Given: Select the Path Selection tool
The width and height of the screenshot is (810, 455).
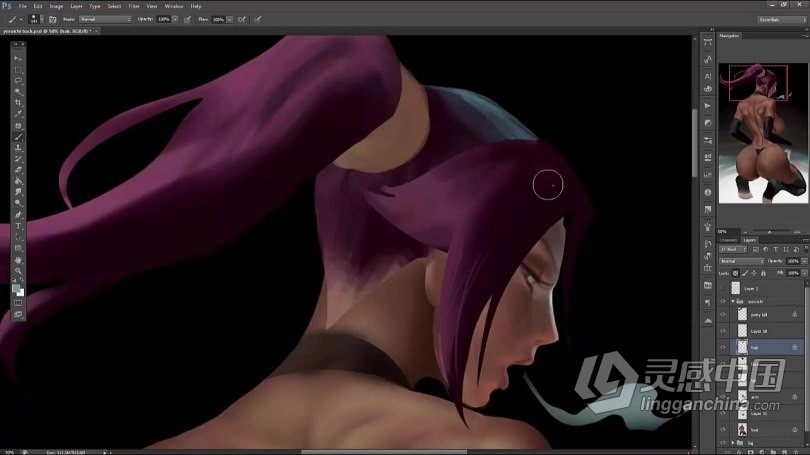Looking at the screenshot, I should click(18, 237).
